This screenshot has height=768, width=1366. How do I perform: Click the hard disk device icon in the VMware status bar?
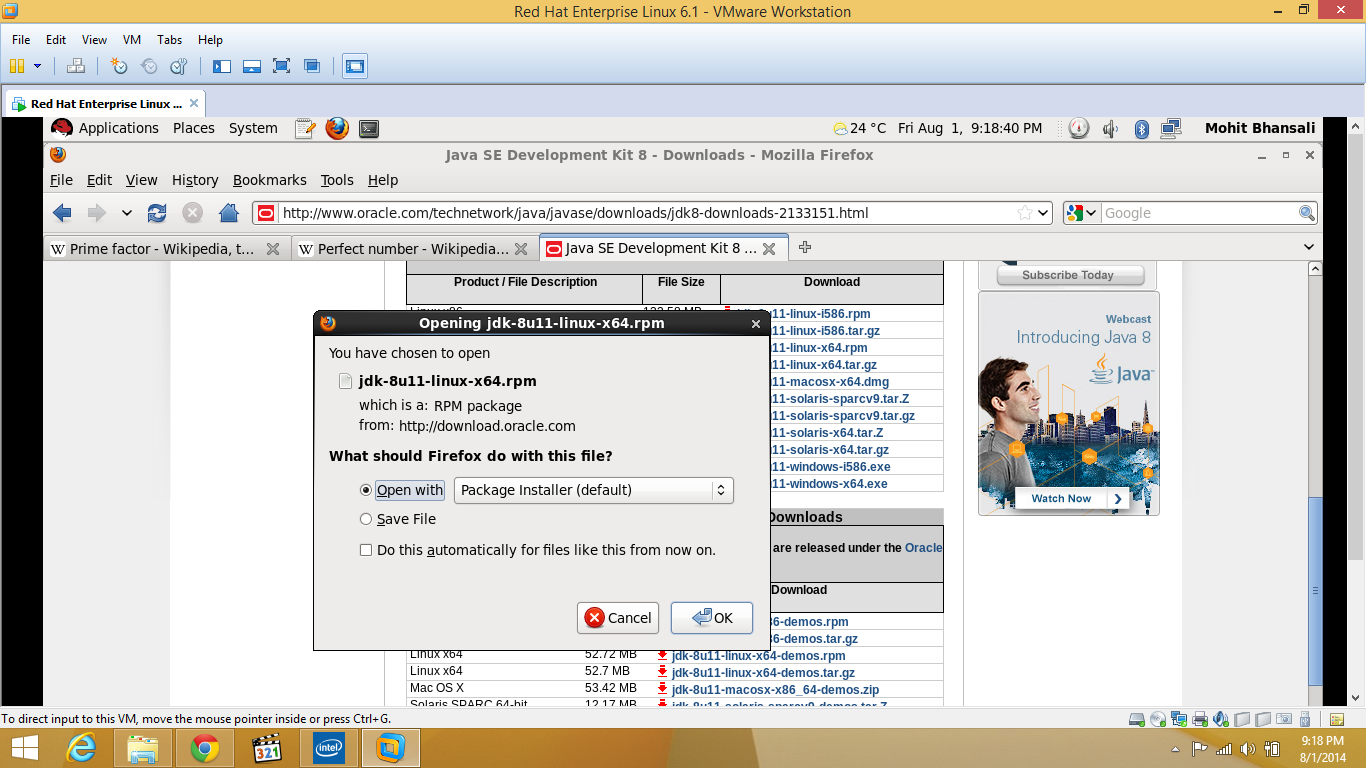pyautogui.click(x=1138, y=718)
